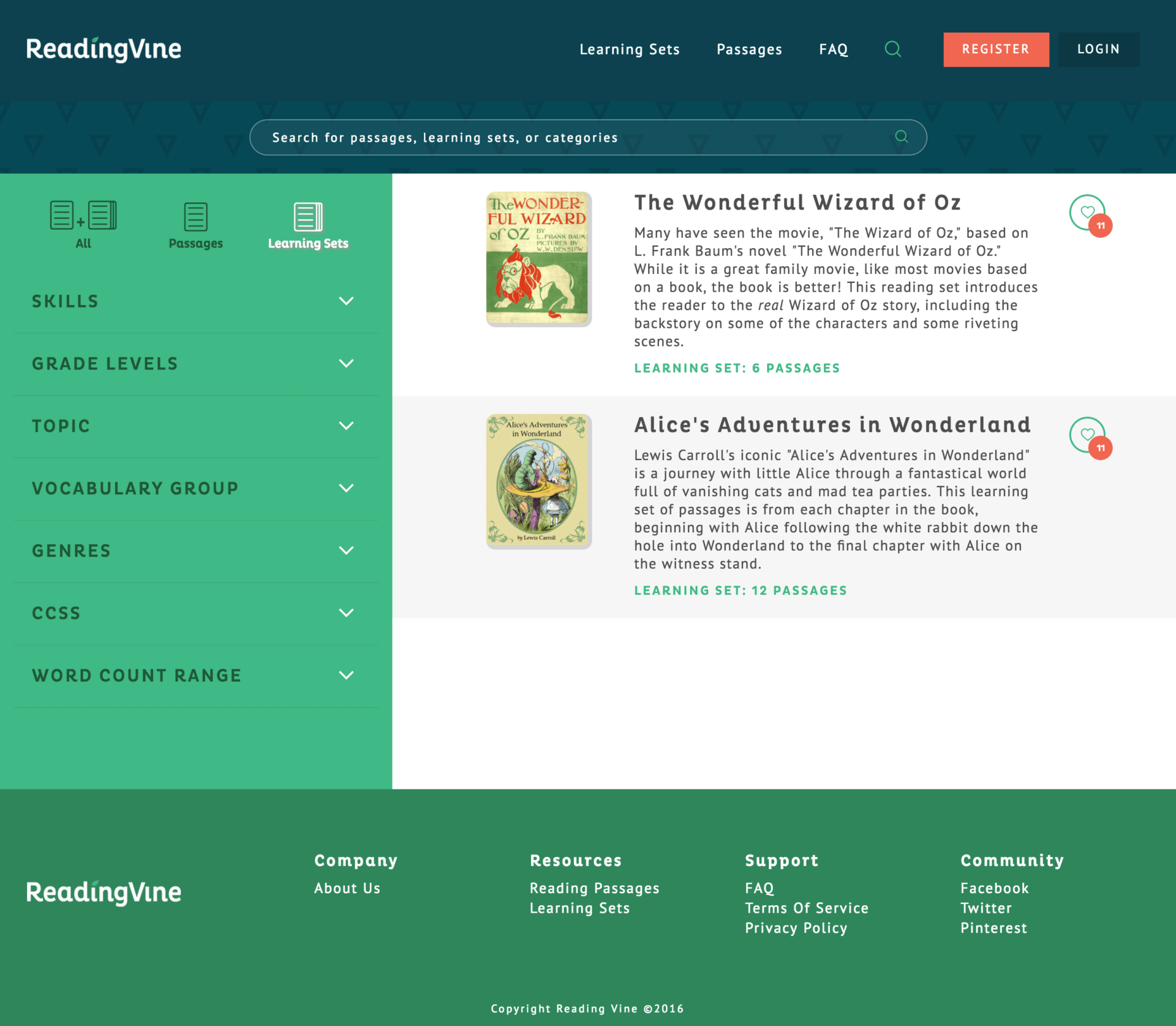1176x1026 pixels.
Task: Expand the Word Count Range filter
Action: [346, 675]
